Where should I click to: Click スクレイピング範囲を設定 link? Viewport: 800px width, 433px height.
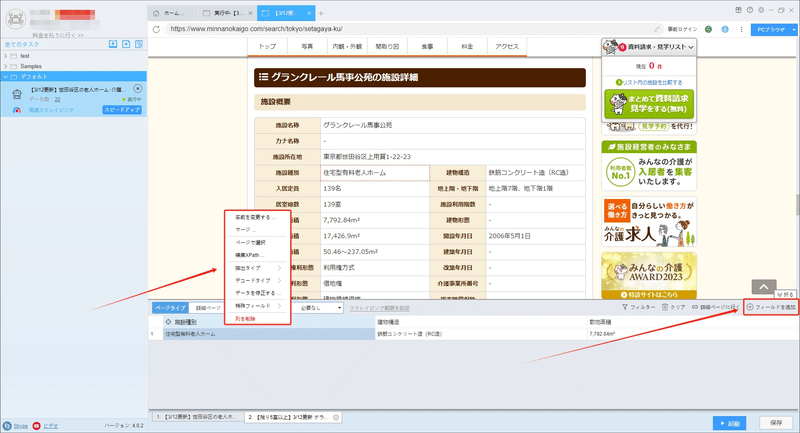[x=380, y=308]
